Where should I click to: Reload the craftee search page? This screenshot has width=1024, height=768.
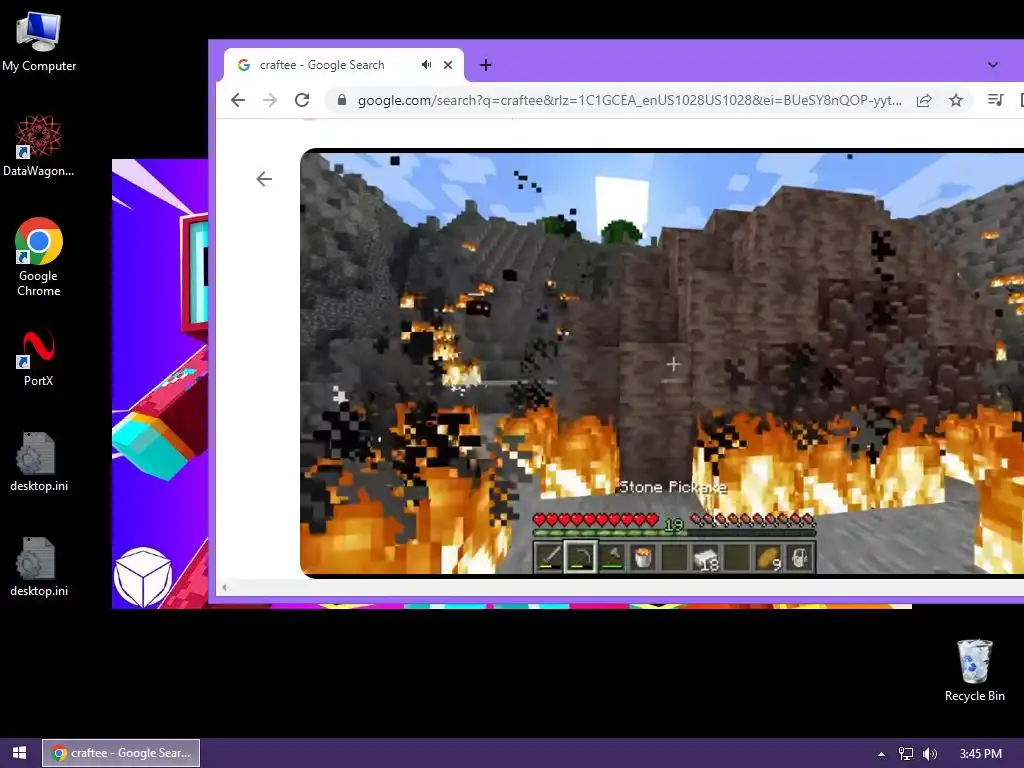click(302, 100)
